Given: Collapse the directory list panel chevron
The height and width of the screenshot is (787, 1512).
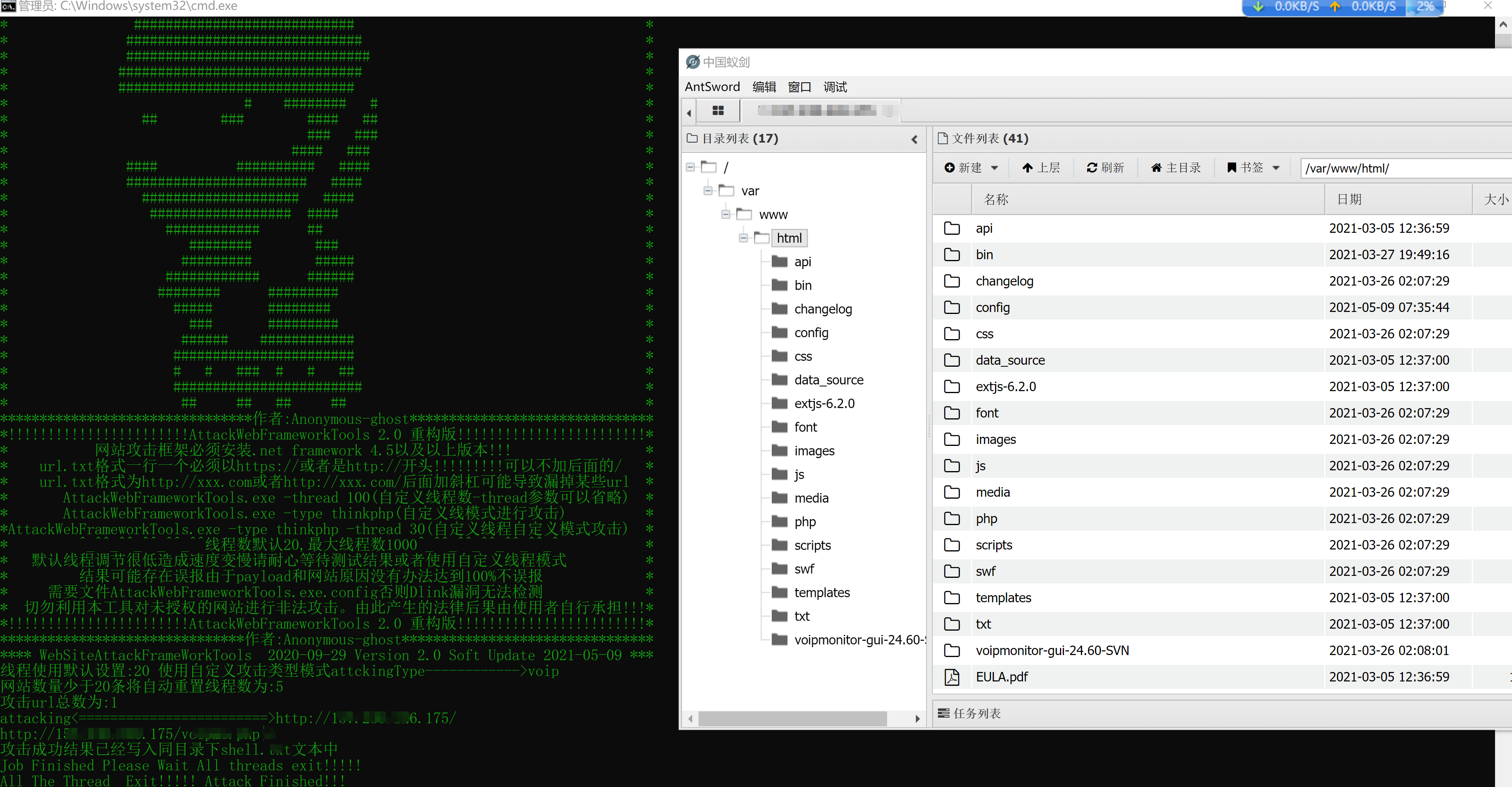Looking at the screenshot, I should pos(914,139).
